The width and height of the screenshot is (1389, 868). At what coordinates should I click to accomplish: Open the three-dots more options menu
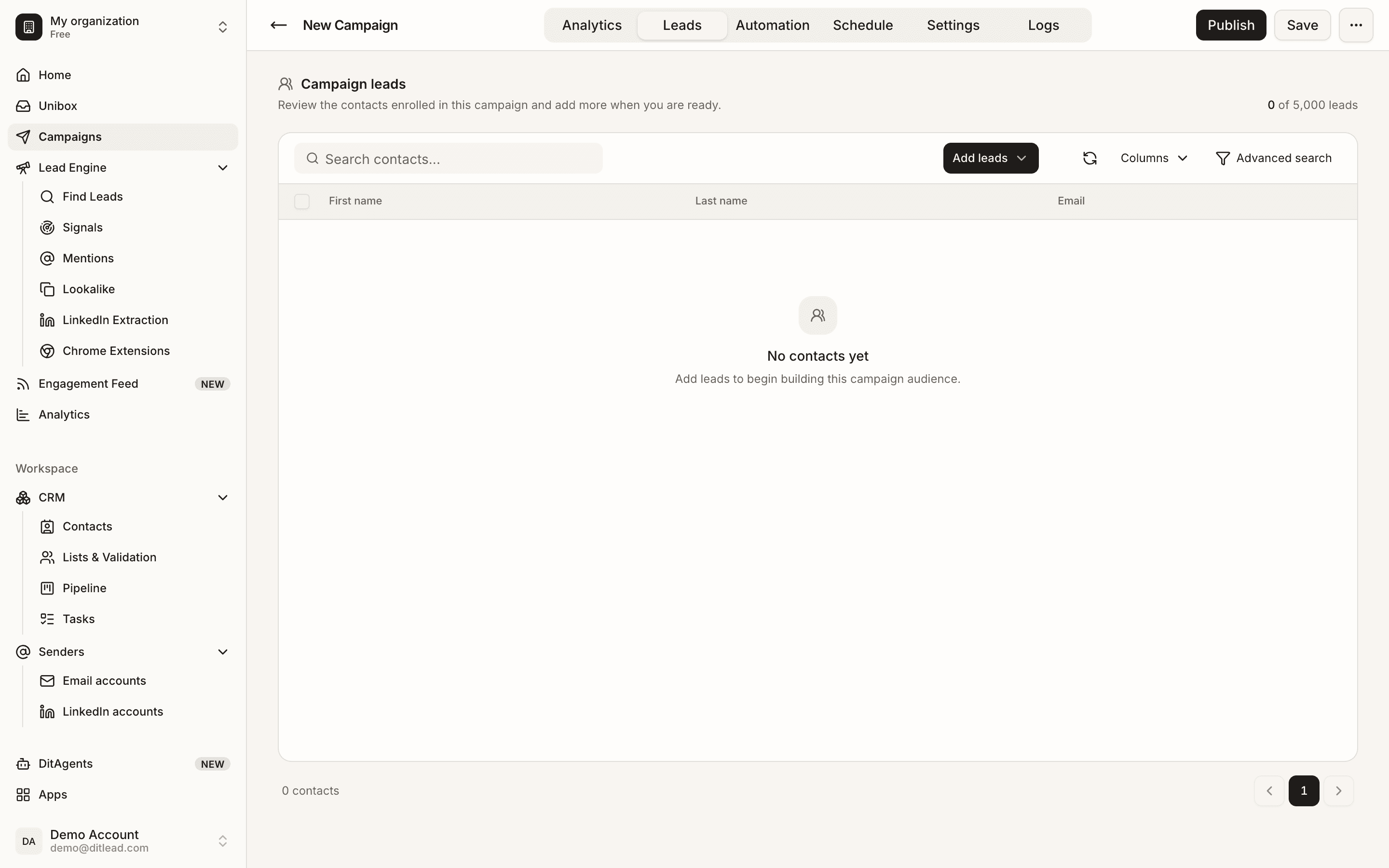pos(1356,25)
